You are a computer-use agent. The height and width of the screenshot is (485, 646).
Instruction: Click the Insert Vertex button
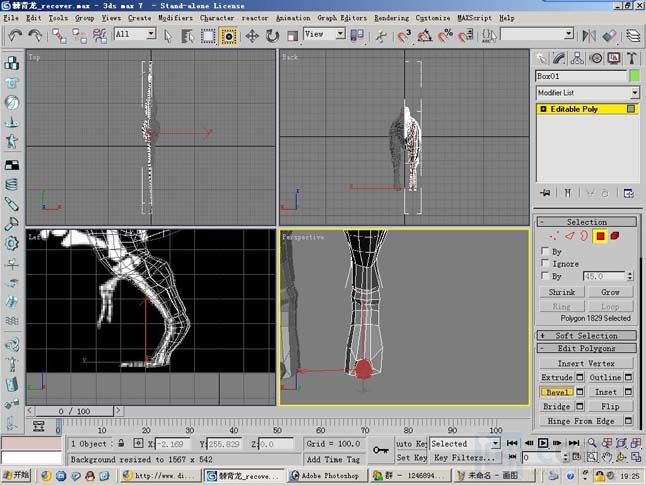(x=586, y=363)
